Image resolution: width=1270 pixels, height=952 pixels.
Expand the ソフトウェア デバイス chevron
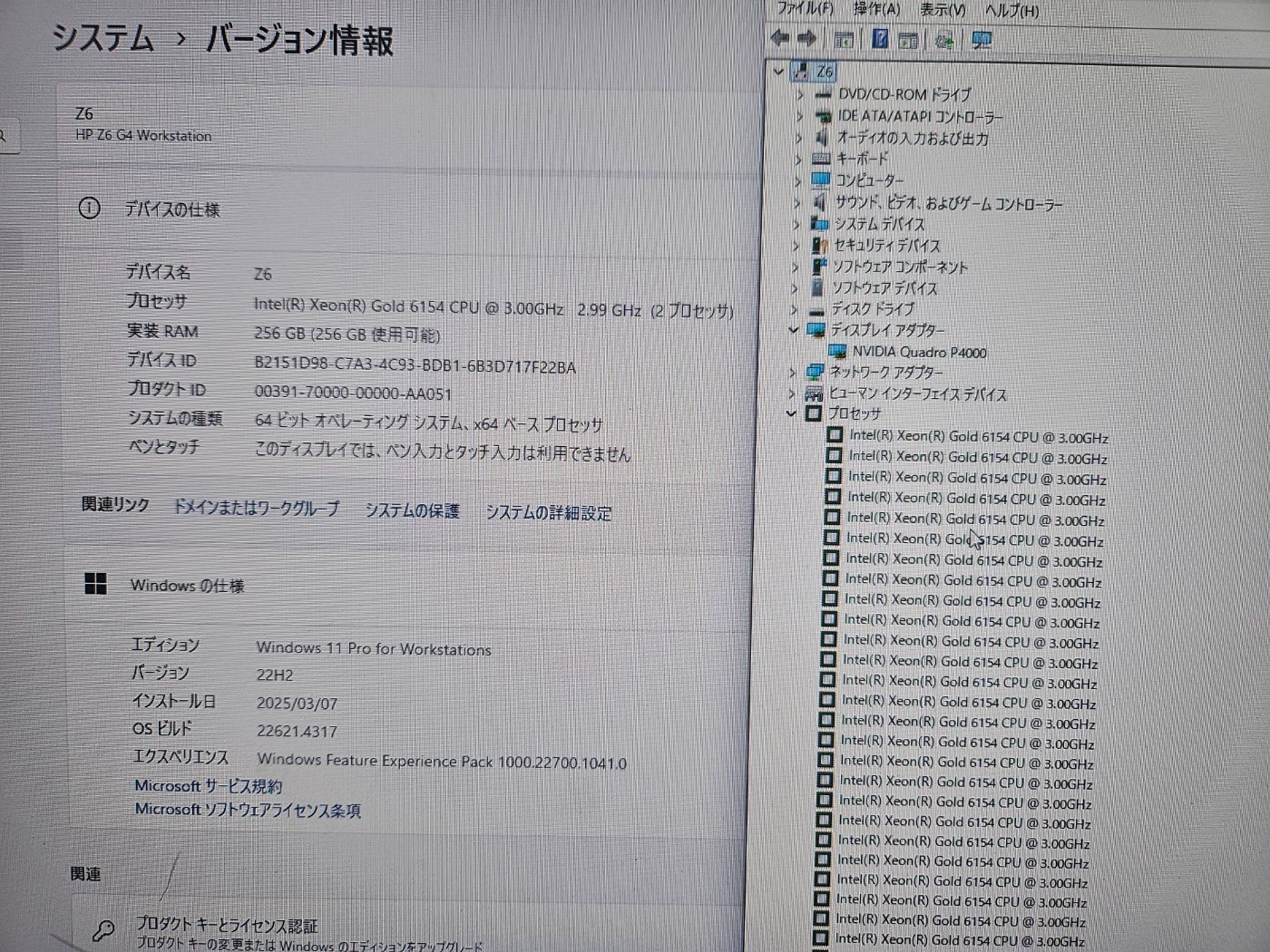(x=795, y=287)
